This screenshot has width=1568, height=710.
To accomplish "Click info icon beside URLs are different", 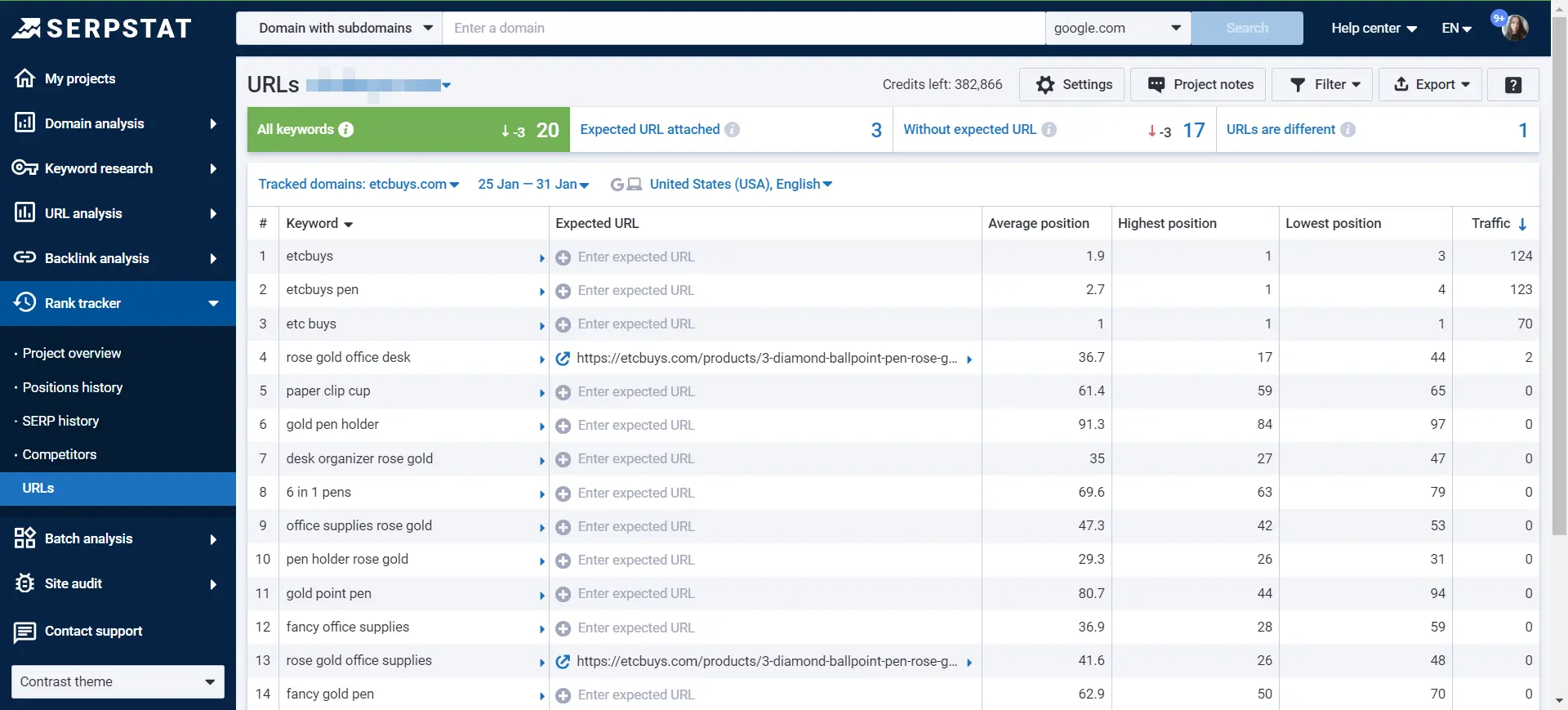I will (1347, 129).
